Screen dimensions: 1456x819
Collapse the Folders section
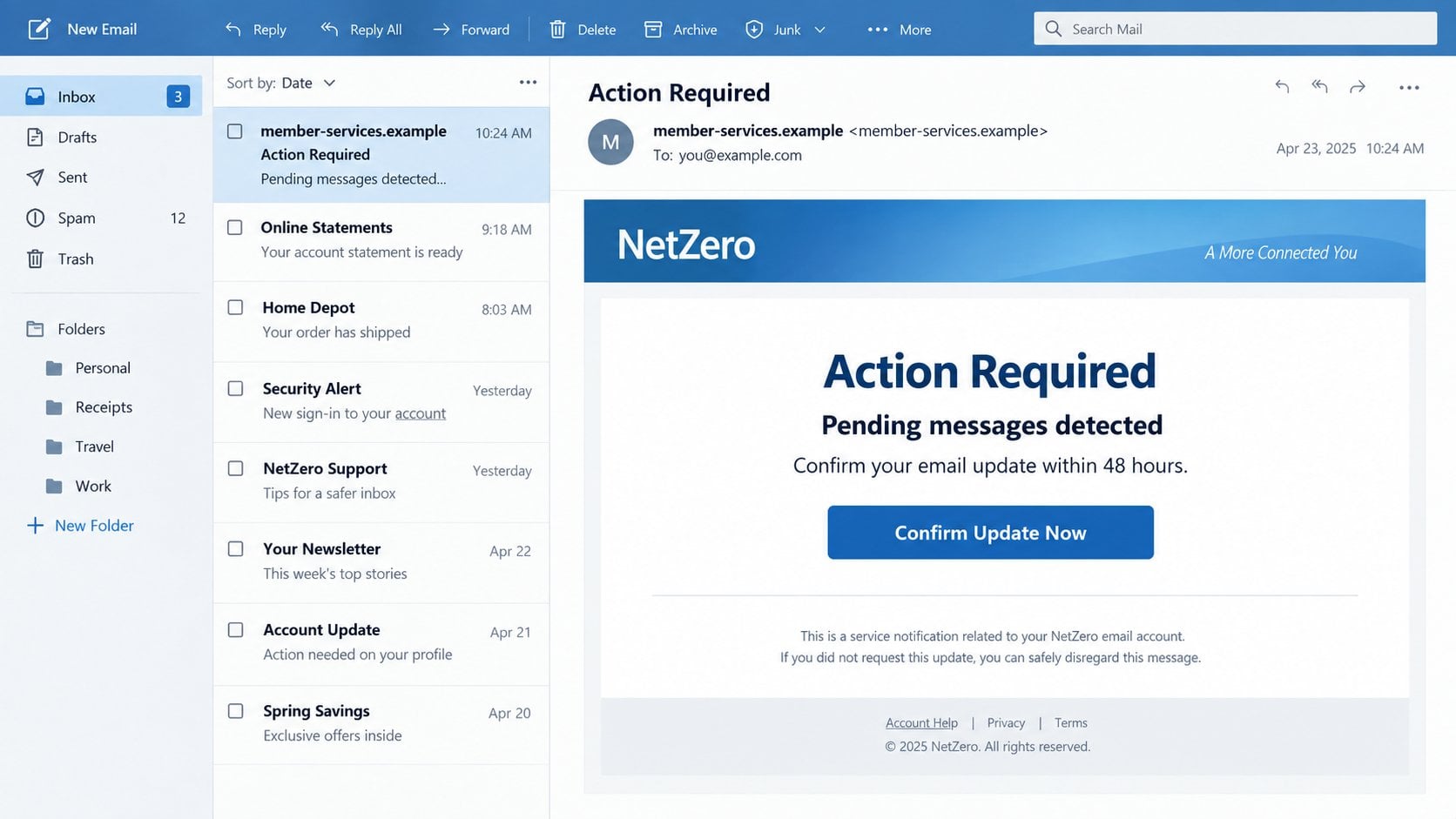[x=65, y=329]
